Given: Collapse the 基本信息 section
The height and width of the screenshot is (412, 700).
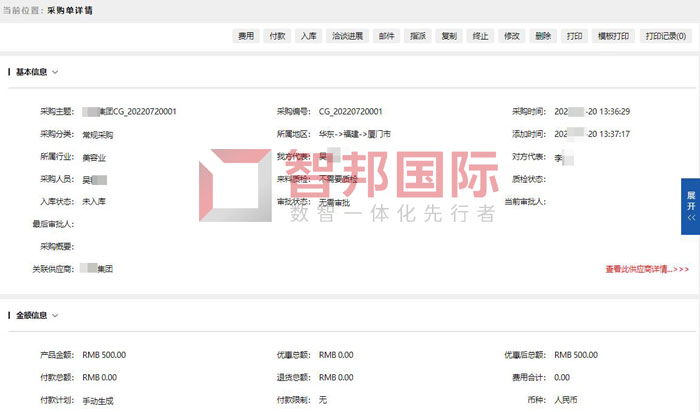Looking at the screenshot, I should (x=55, y=72).
